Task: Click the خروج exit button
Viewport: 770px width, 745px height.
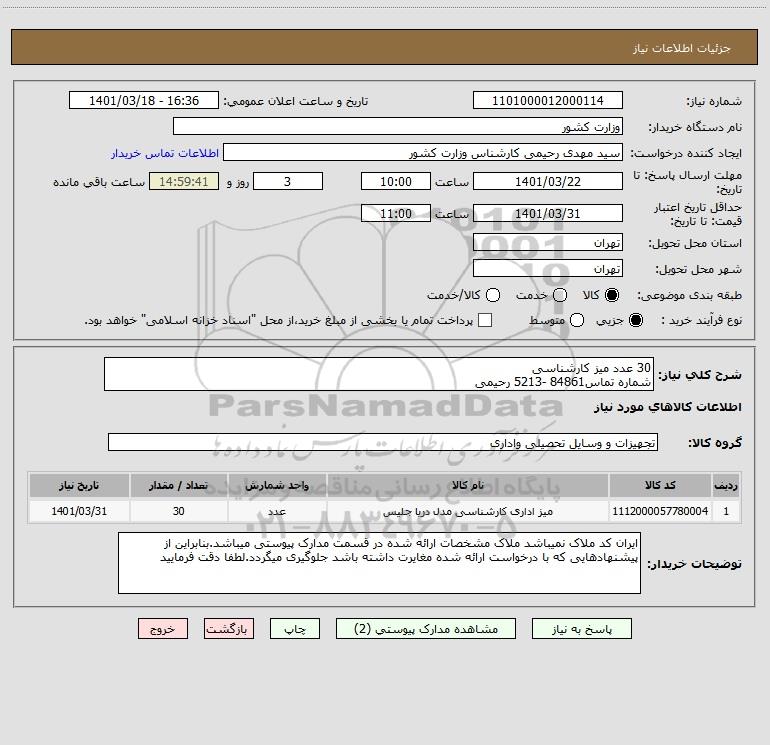Action: 163,629
